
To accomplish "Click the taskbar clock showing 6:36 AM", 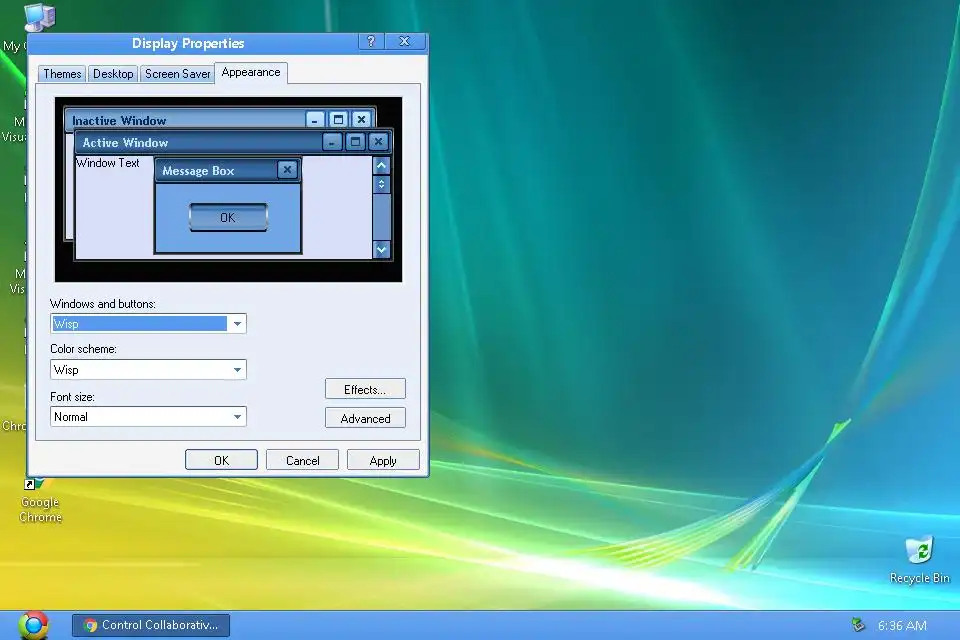I will [x=902, y=625].
